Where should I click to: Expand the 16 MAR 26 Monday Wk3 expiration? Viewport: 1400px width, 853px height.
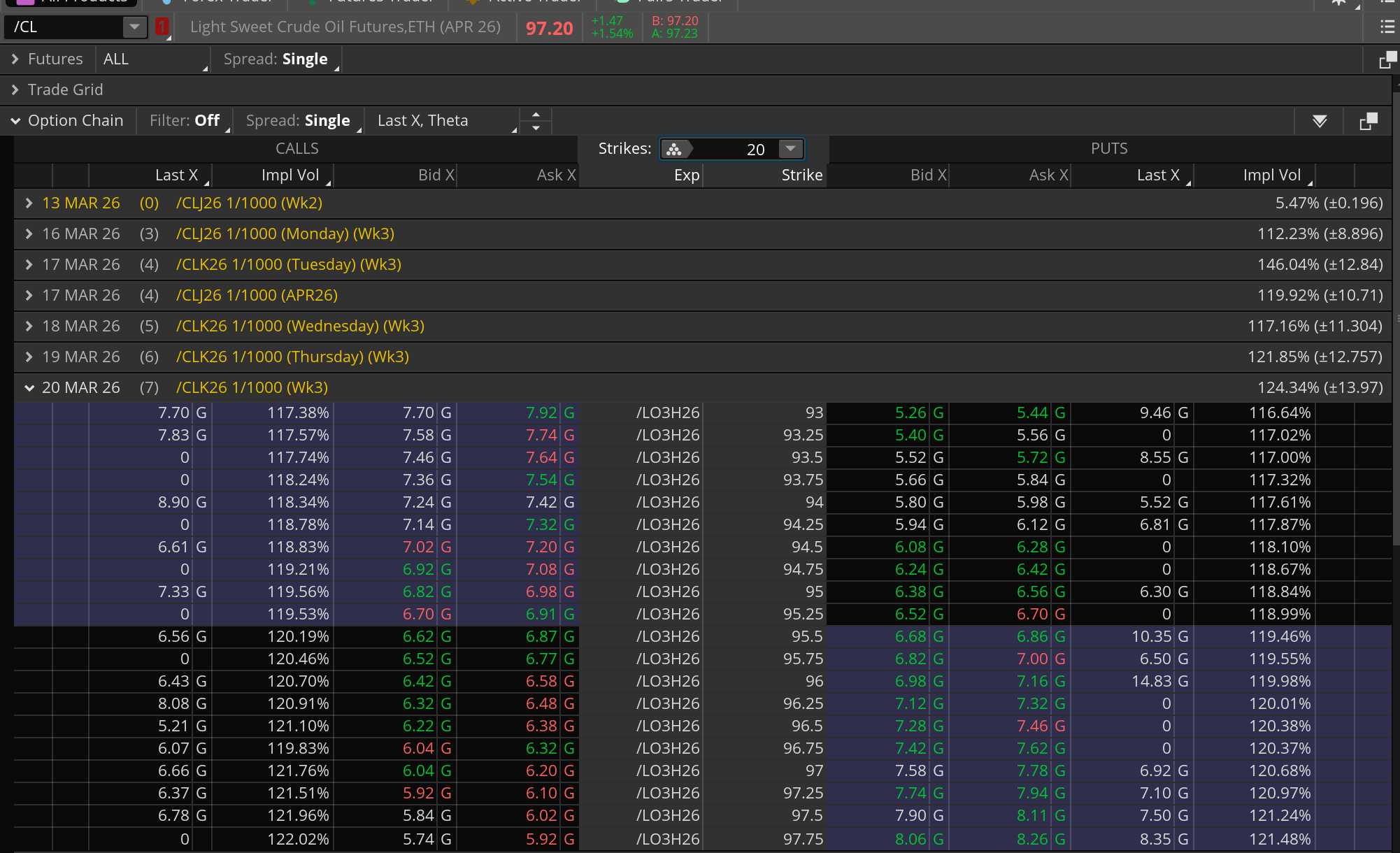[x=29, y=234]
